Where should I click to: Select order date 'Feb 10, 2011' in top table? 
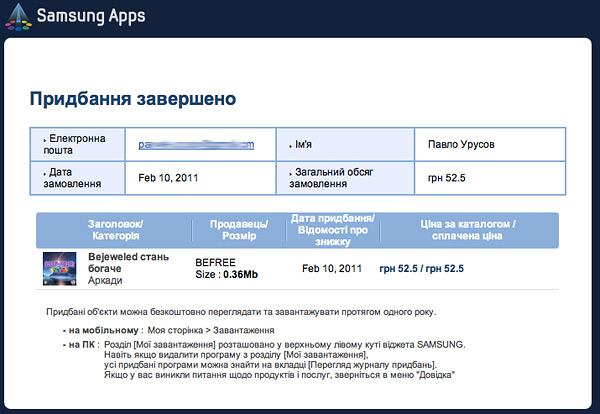[x=168, y=178]
